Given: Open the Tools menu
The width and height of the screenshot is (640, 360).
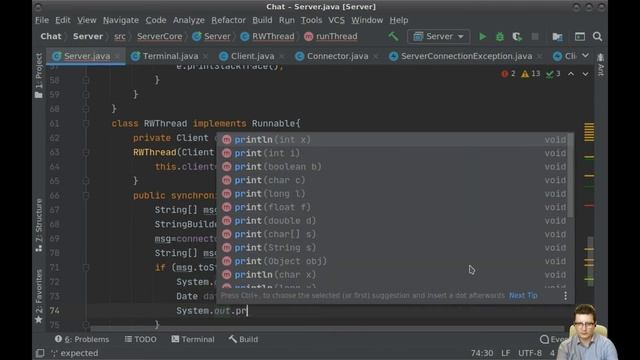Looking at the screenshot, I should [x=311, y=20].
